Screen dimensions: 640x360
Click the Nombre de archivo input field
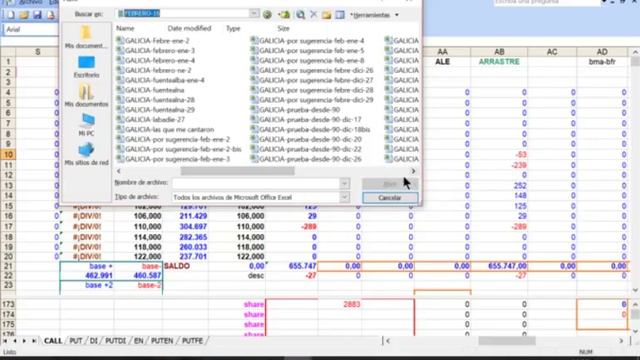(x=256, y=183)
